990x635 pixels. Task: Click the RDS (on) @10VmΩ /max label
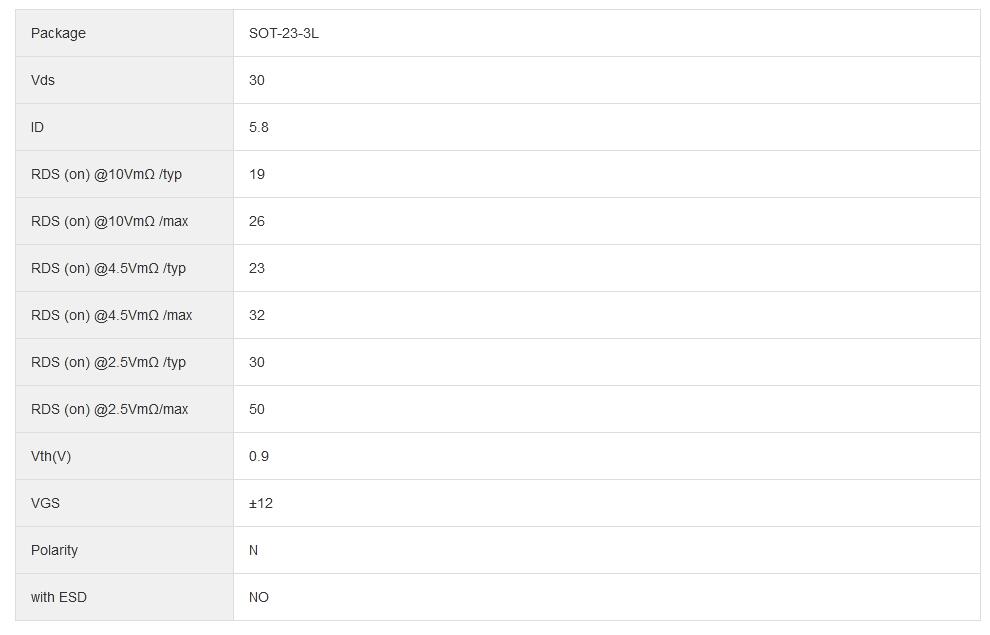click(109, 221)
